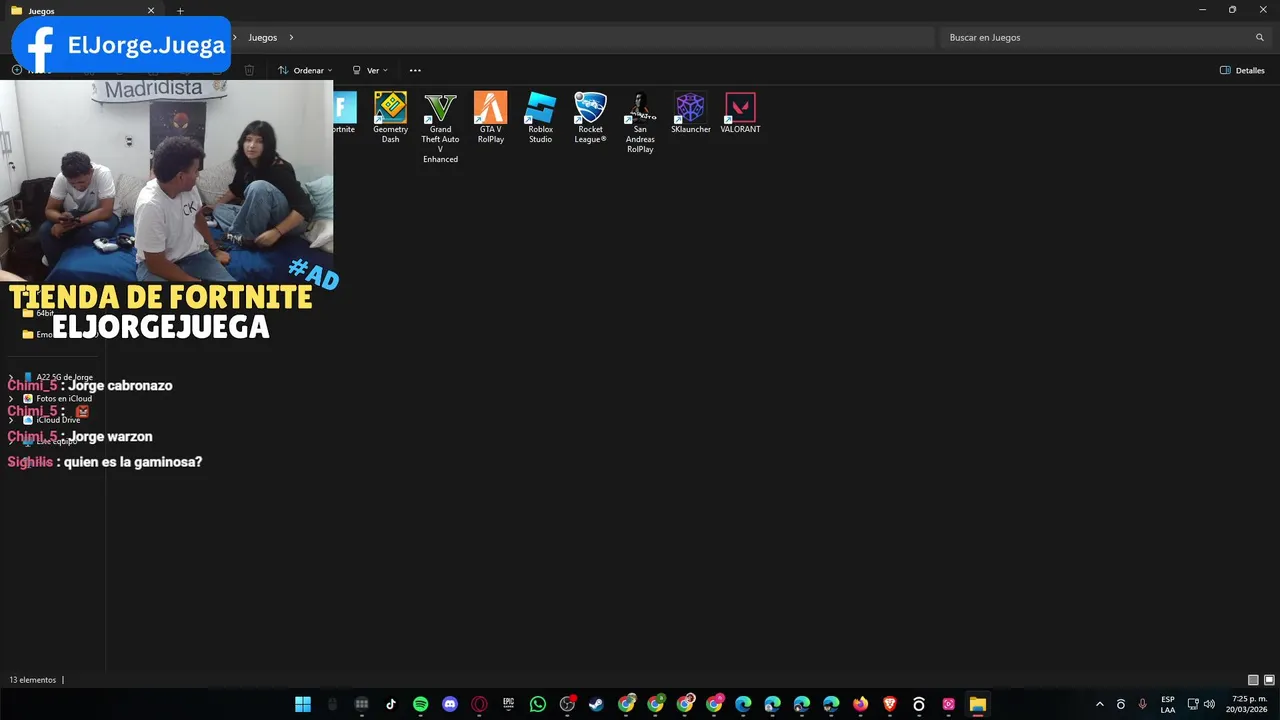Viewport: 1280px width, 720px height.
Task: Expand the Fotos en iCloud node
Action: [11, 399]
